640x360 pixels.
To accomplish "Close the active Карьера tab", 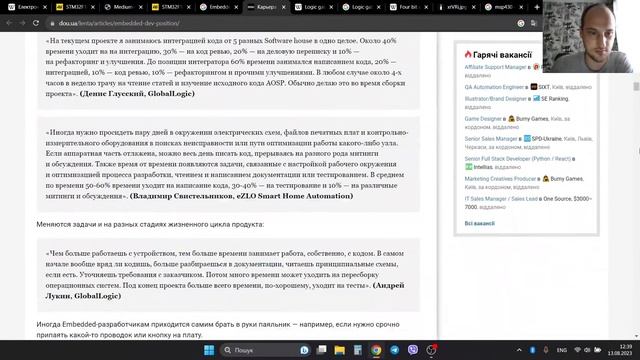I will [x=284, y=7].
